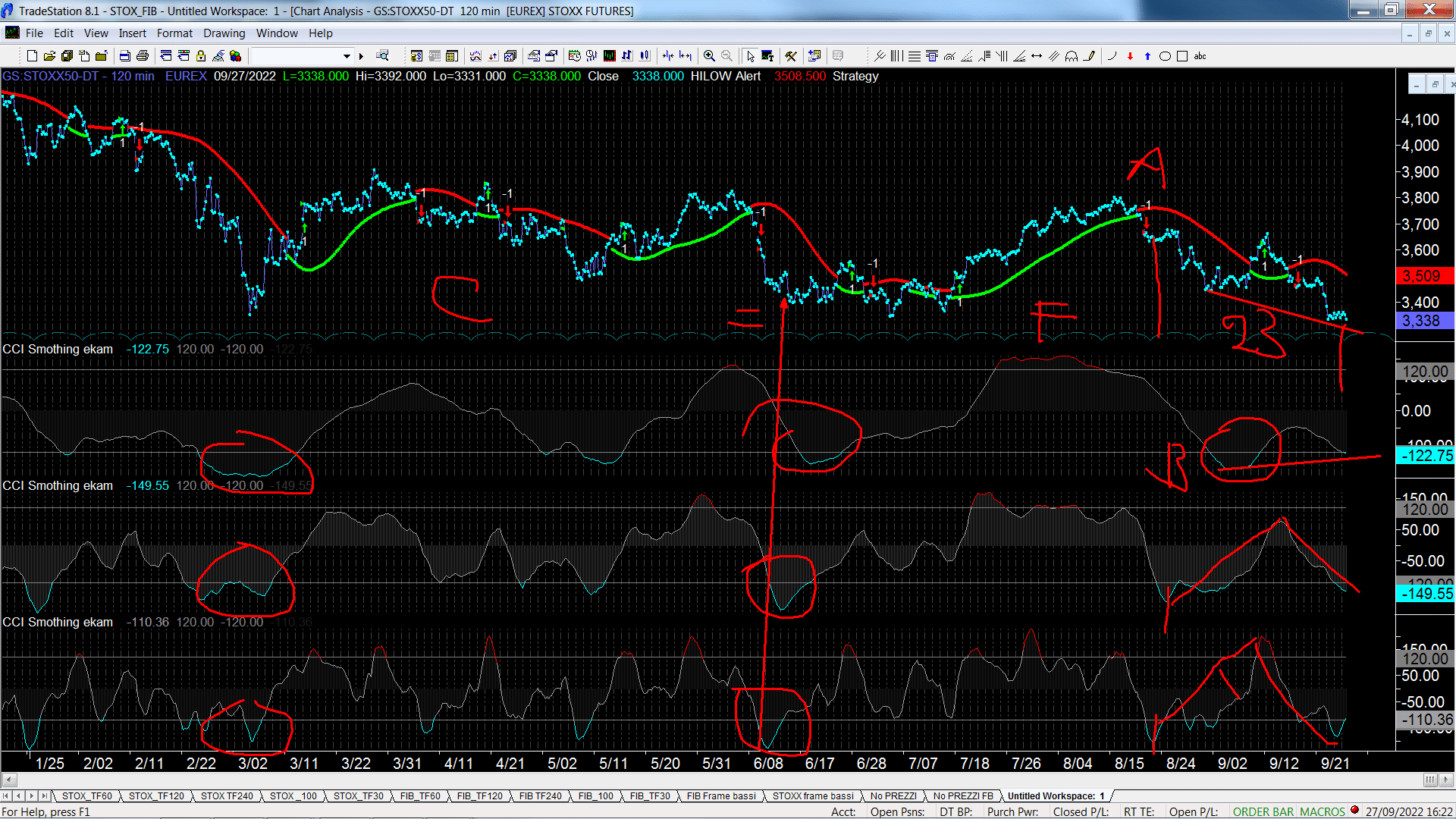Select the Fibonacci Fan drawing tool
Image resolution: width=1456 pixels, height=819 pixels.
pos(967,56)
